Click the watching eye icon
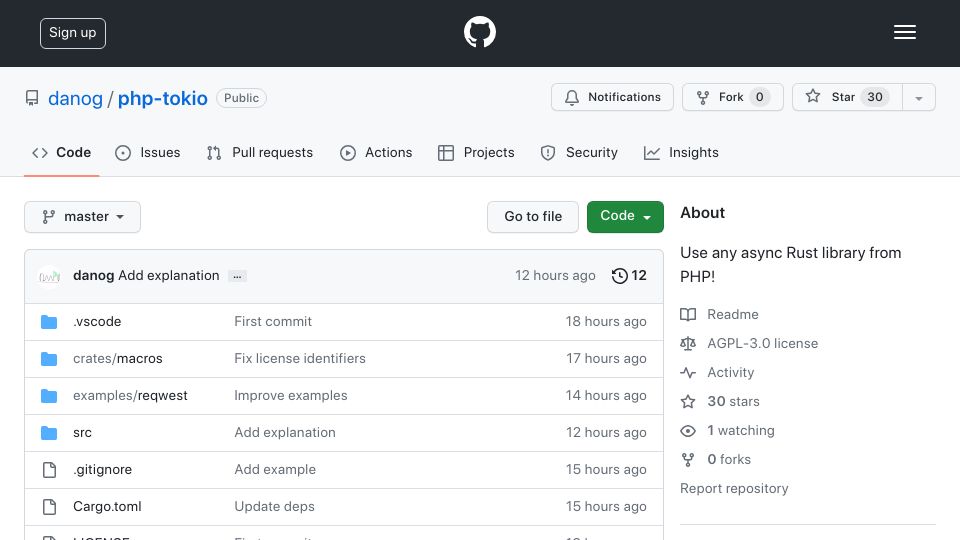This screenshot has height=540, width=960. coord(688,431)
